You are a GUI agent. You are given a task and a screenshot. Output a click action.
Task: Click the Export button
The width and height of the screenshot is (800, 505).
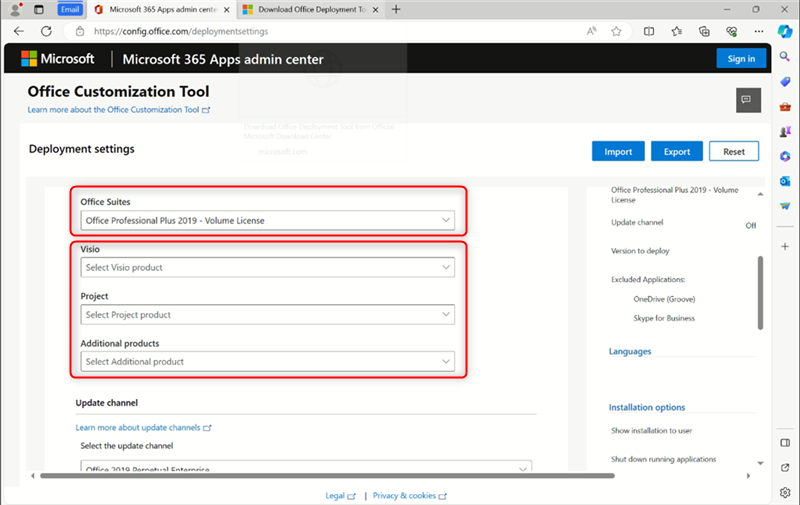[x=677, y=152]
